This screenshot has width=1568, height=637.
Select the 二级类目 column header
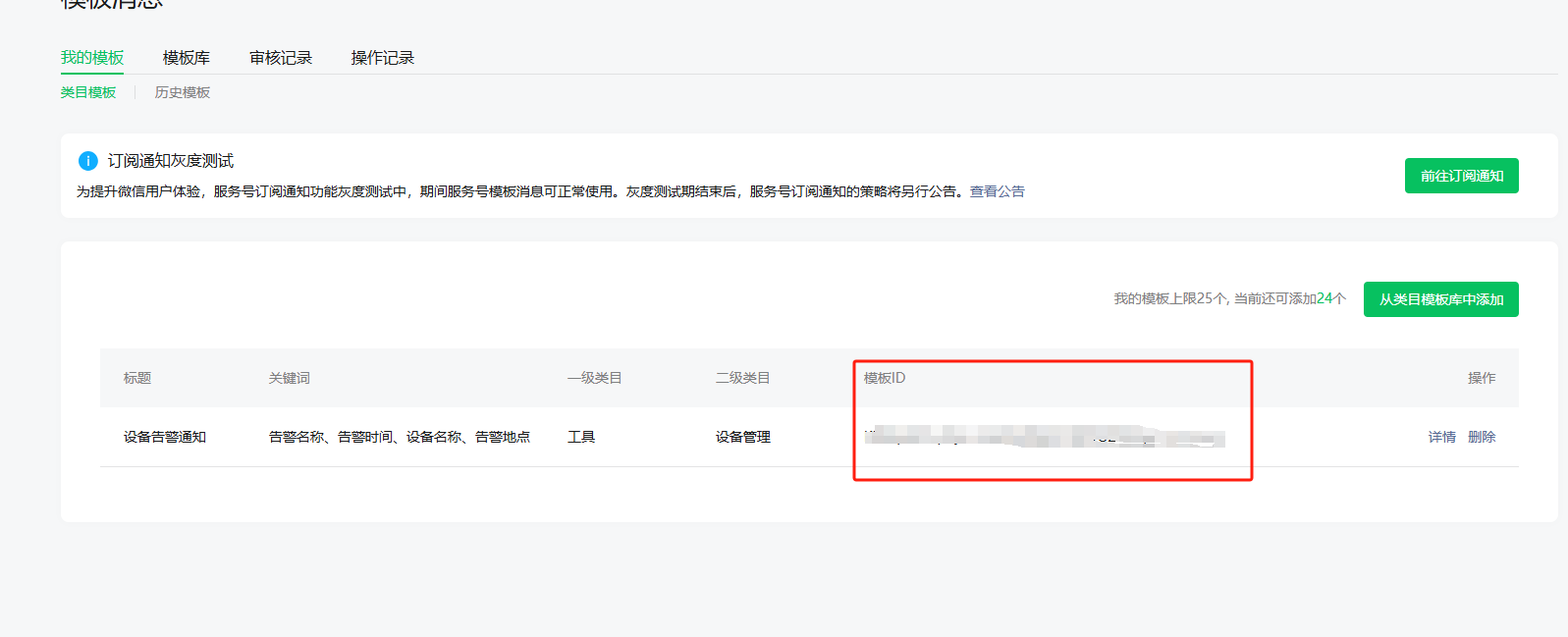[742, 378]
